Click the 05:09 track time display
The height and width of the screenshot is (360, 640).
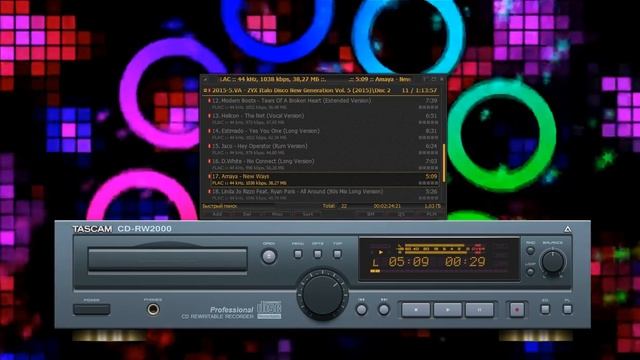(408, 262)
